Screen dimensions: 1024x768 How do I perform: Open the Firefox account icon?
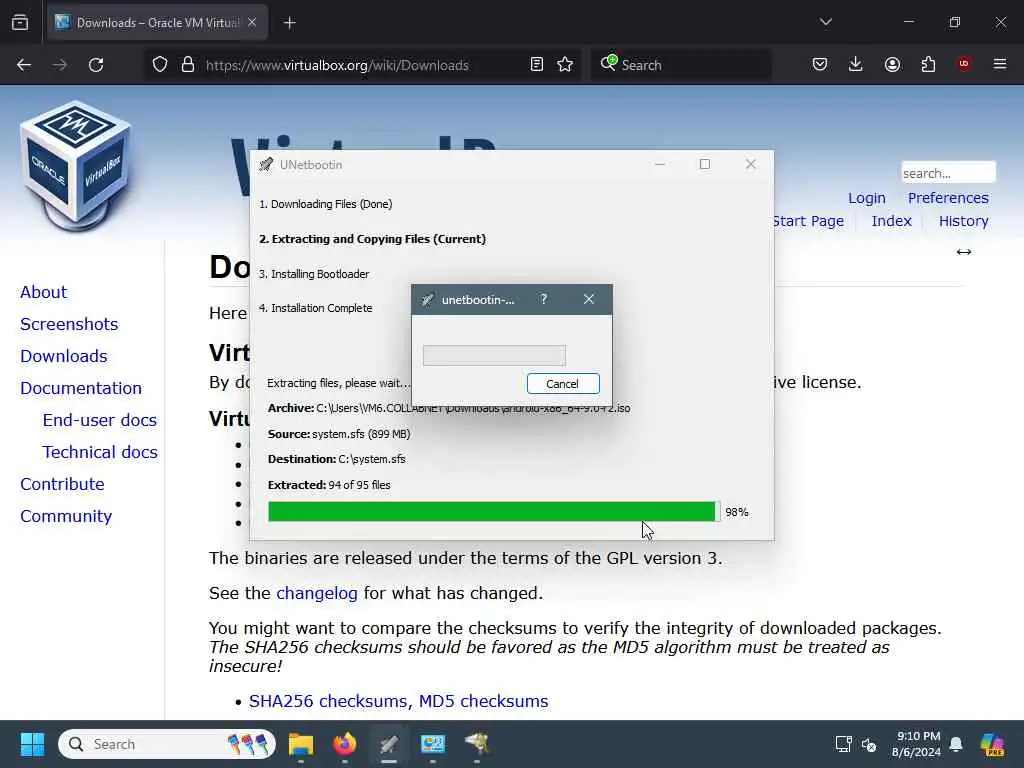[x=892, y=65]
